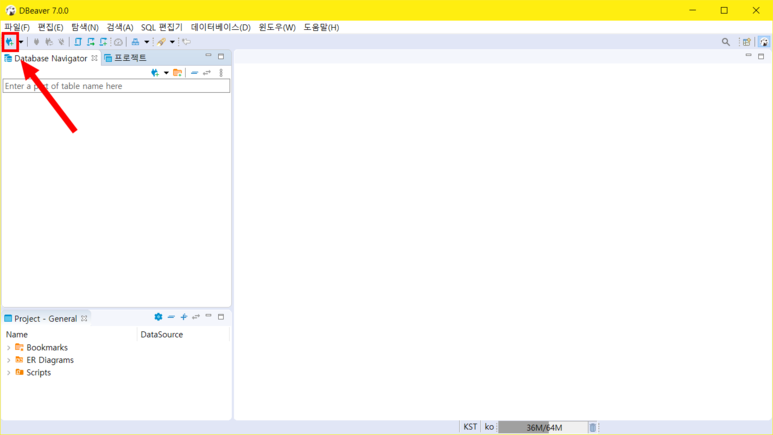Click the ko locale in status bar
Screen dimensions: 773x435
489,427
